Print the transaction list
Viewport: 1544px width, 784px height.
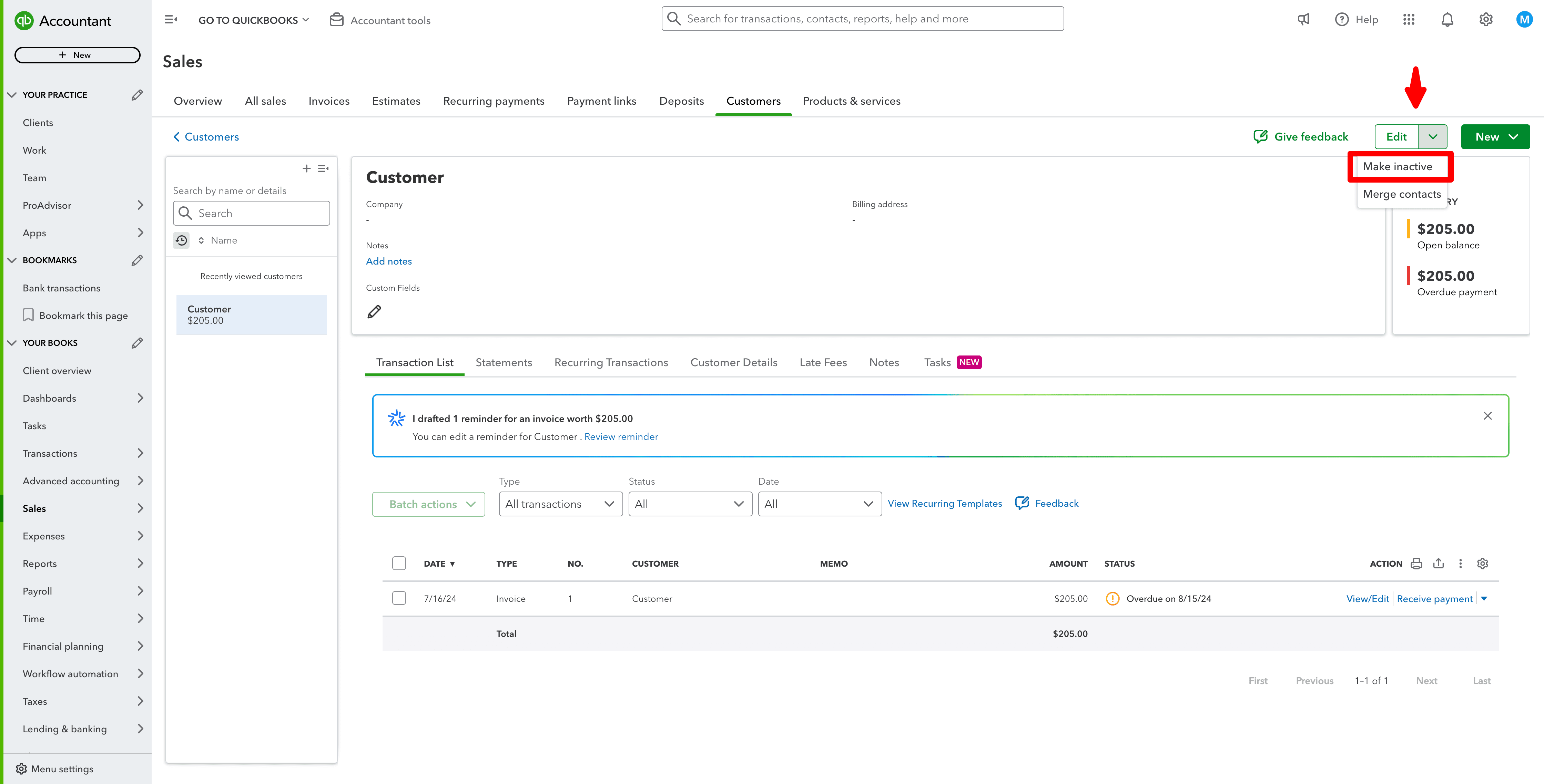click(1416, 564)
